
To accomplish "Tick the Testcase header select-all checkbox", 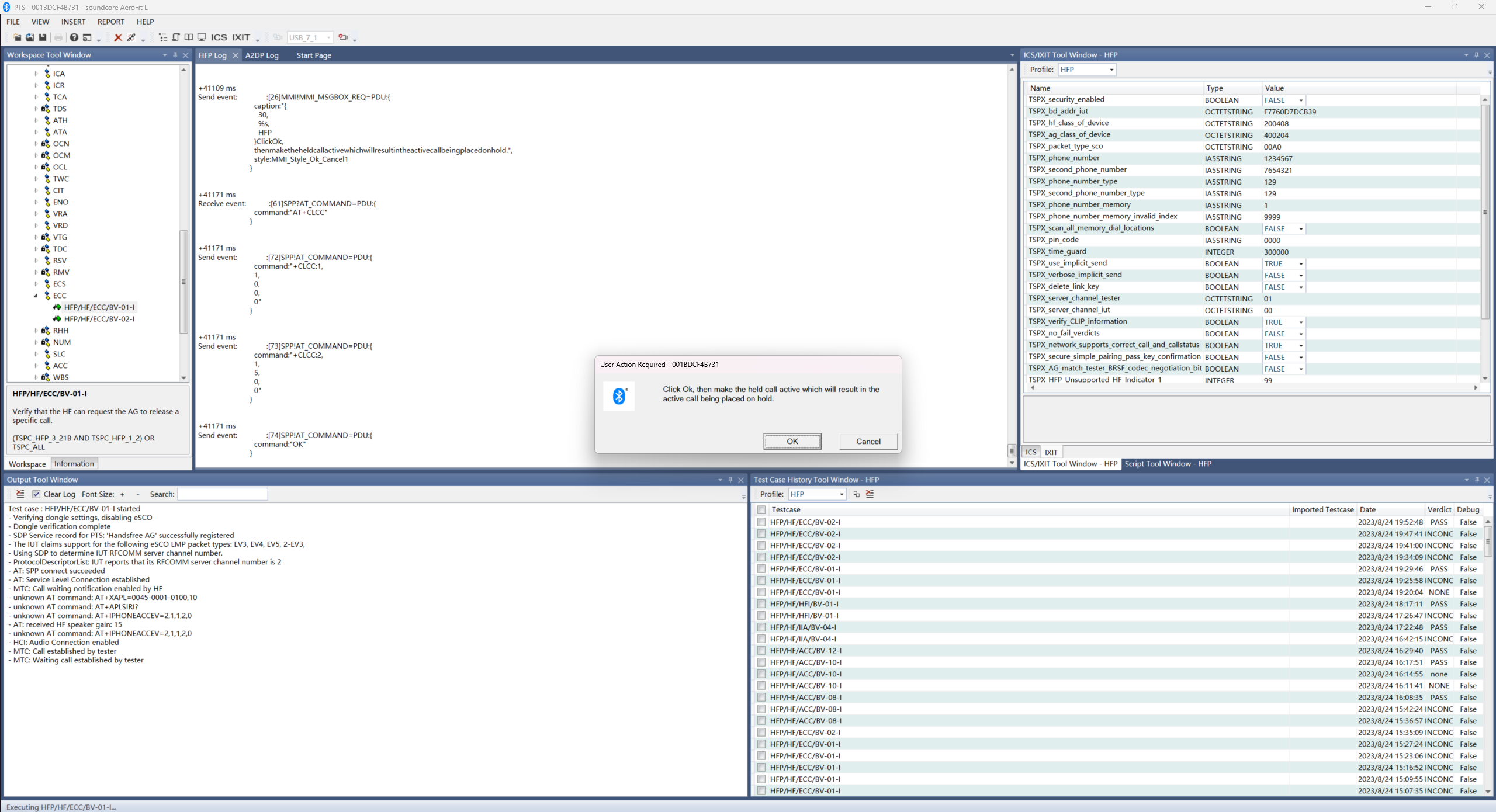I will (x=761, y=510).
